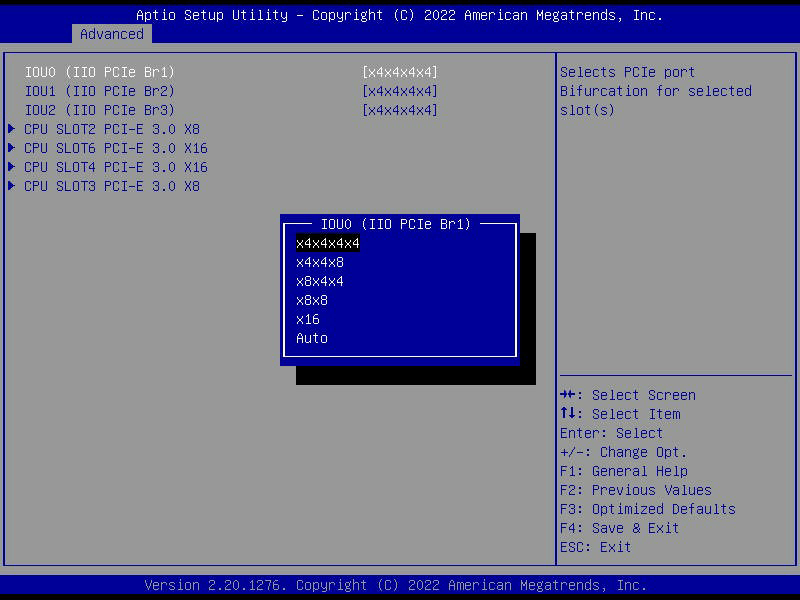Open CPU SLOT3 PCI-E 3.0 X8 submenu
This screenshot has height=600, width=800.
point(111,186)
